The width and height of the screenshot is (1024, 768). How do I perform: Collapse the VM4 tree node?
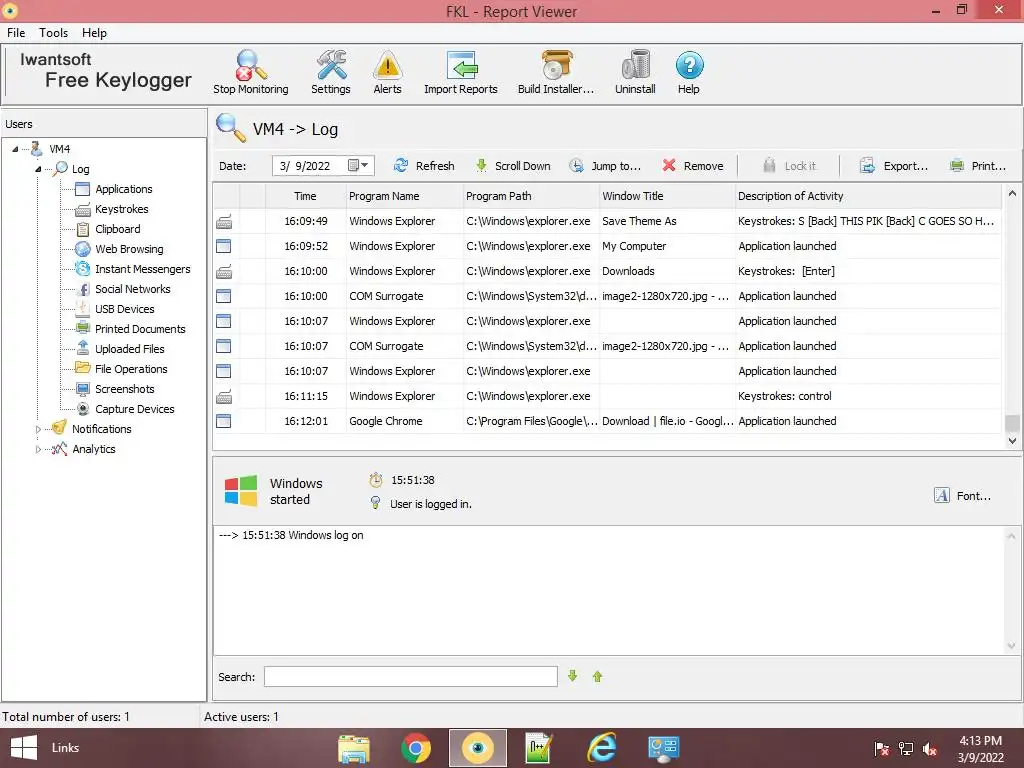(x=15, y=149)
